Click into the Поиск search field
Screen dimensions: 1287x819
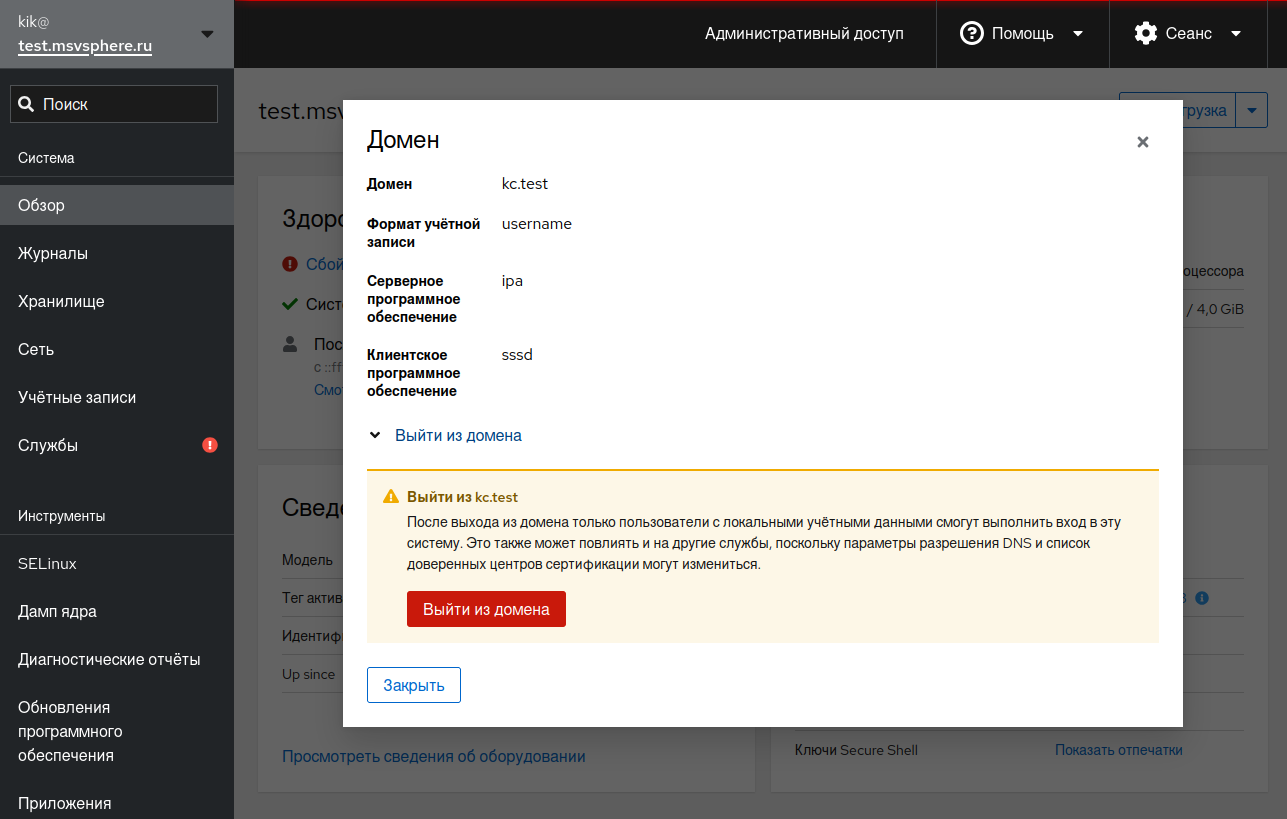pos(125,104)
